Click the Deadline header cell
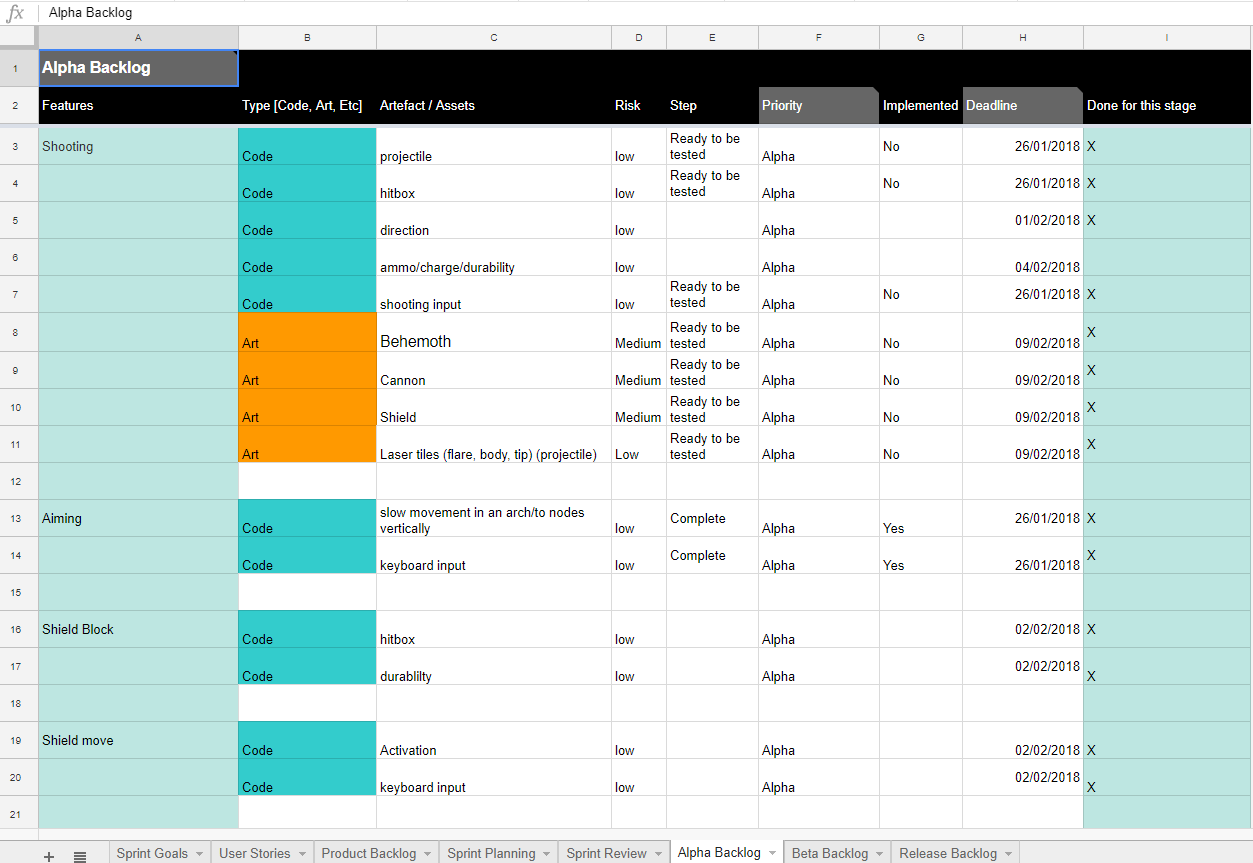The image size is (1253, 863). click(x=1022, y=105)
